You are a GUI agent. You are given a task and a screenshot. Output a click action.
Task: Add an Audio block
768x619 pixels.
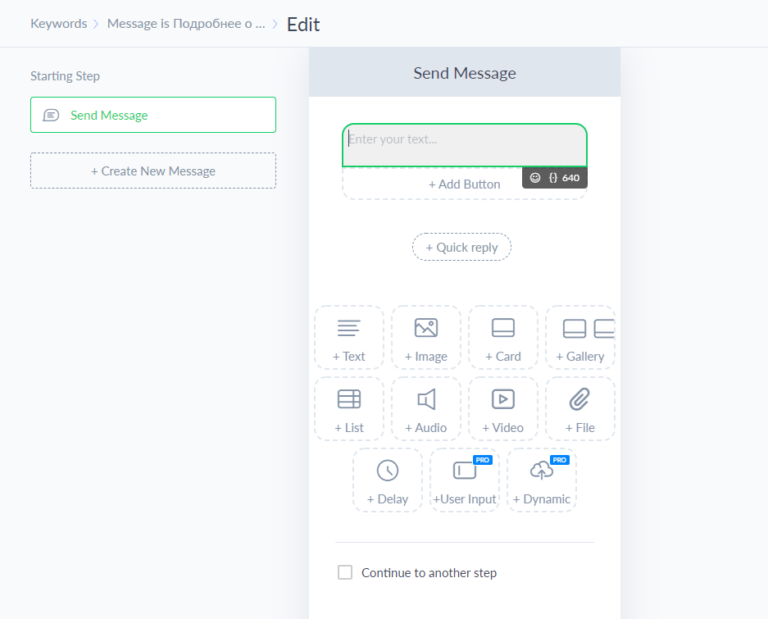(426, 409)
